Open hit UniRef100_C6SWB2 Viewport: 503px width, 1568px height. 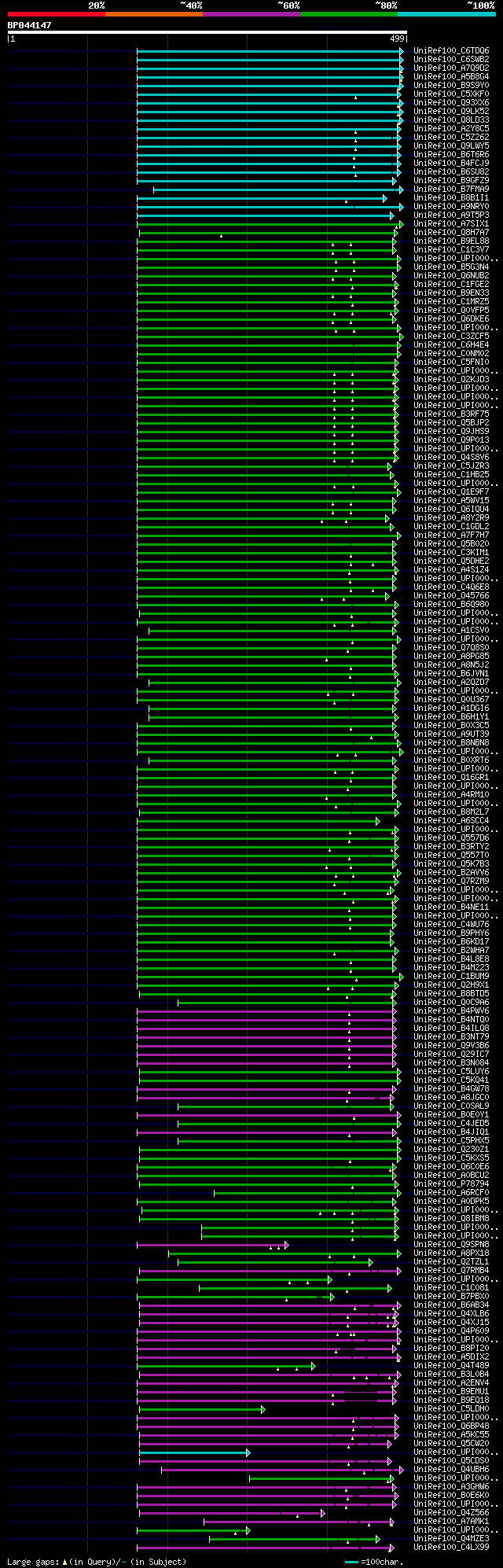coord(451,59)
